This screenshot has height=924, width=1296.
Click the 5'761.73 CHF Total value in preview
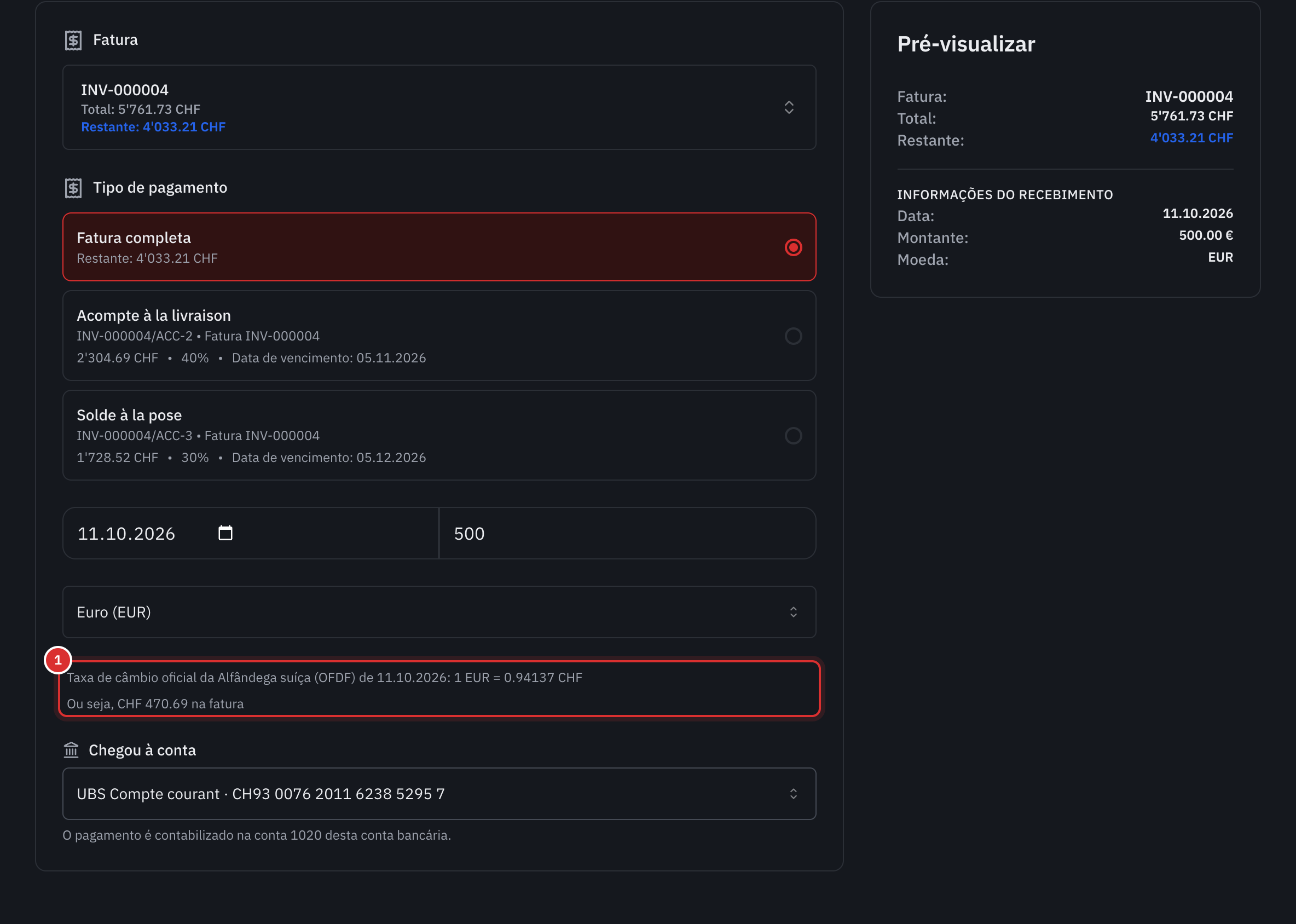(1191, 116)
